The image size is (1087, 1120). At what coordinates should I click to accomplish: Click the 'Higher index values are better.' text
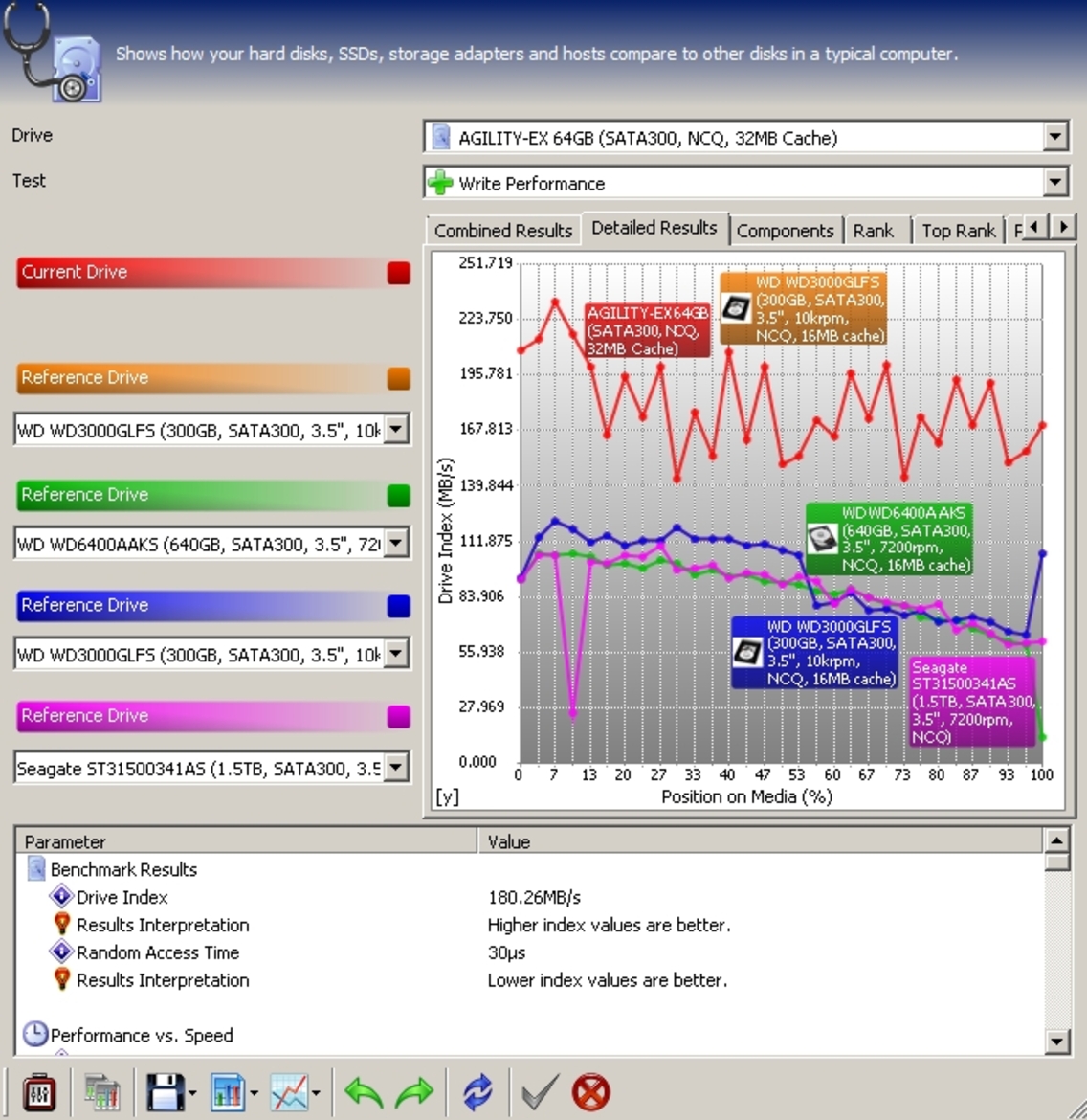[x=610, y=925]
